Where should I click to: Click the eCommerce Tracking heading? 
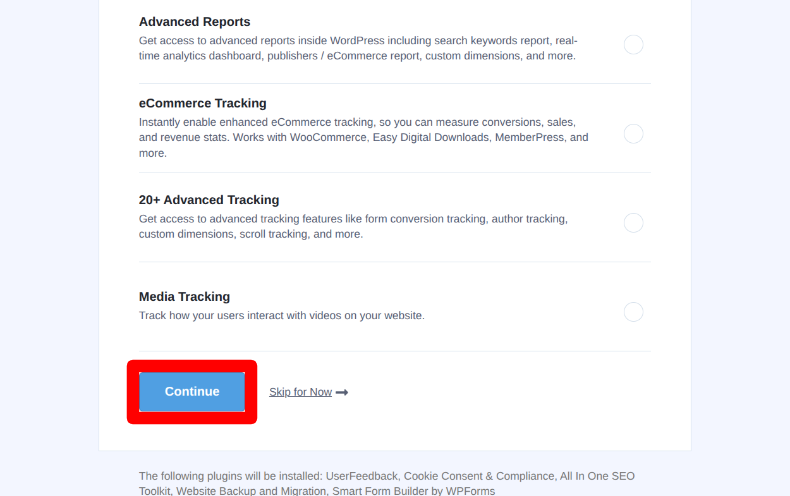pos(202,103)
